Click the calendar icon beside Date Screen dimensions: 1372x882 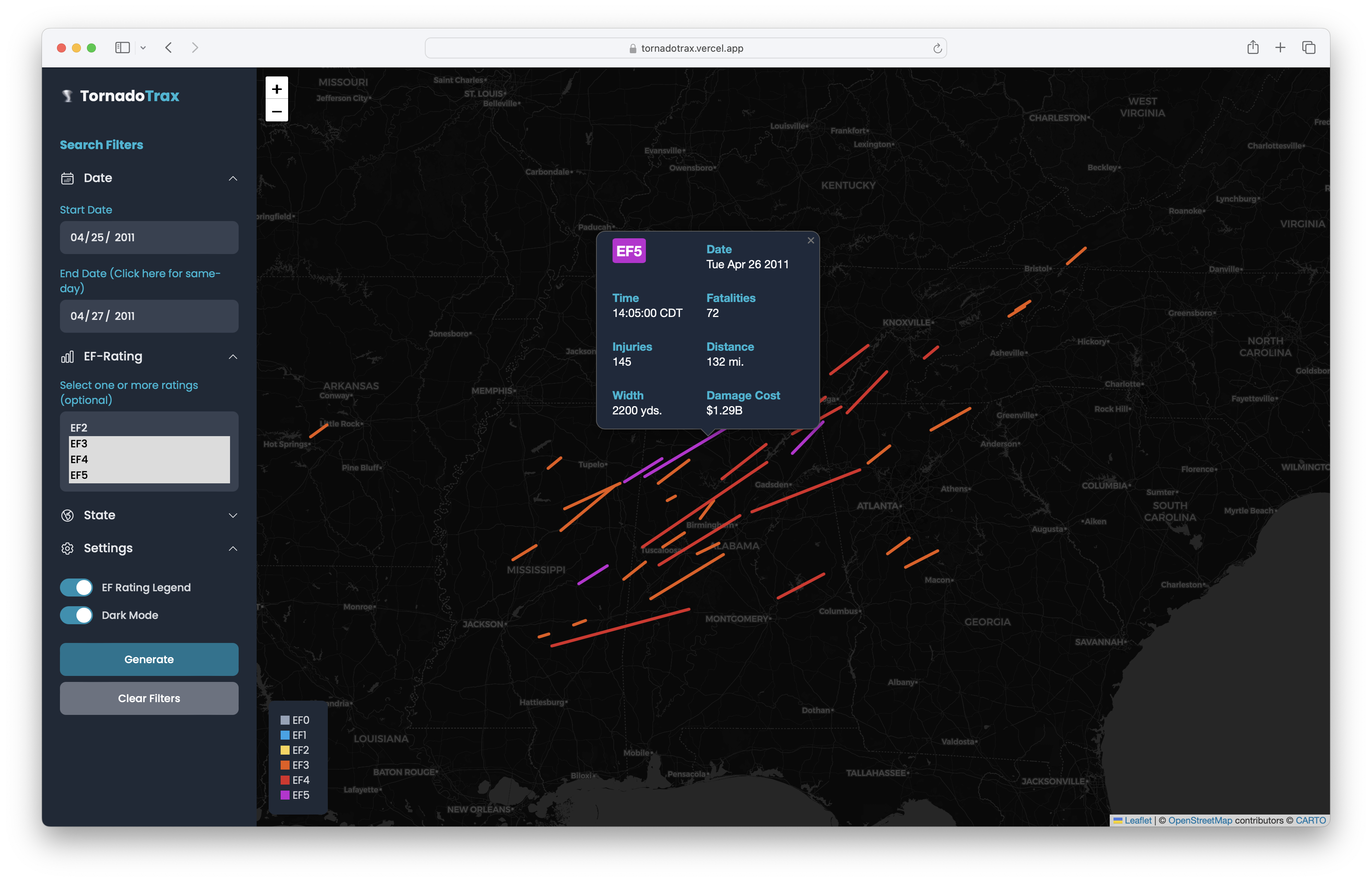(67, 178)
